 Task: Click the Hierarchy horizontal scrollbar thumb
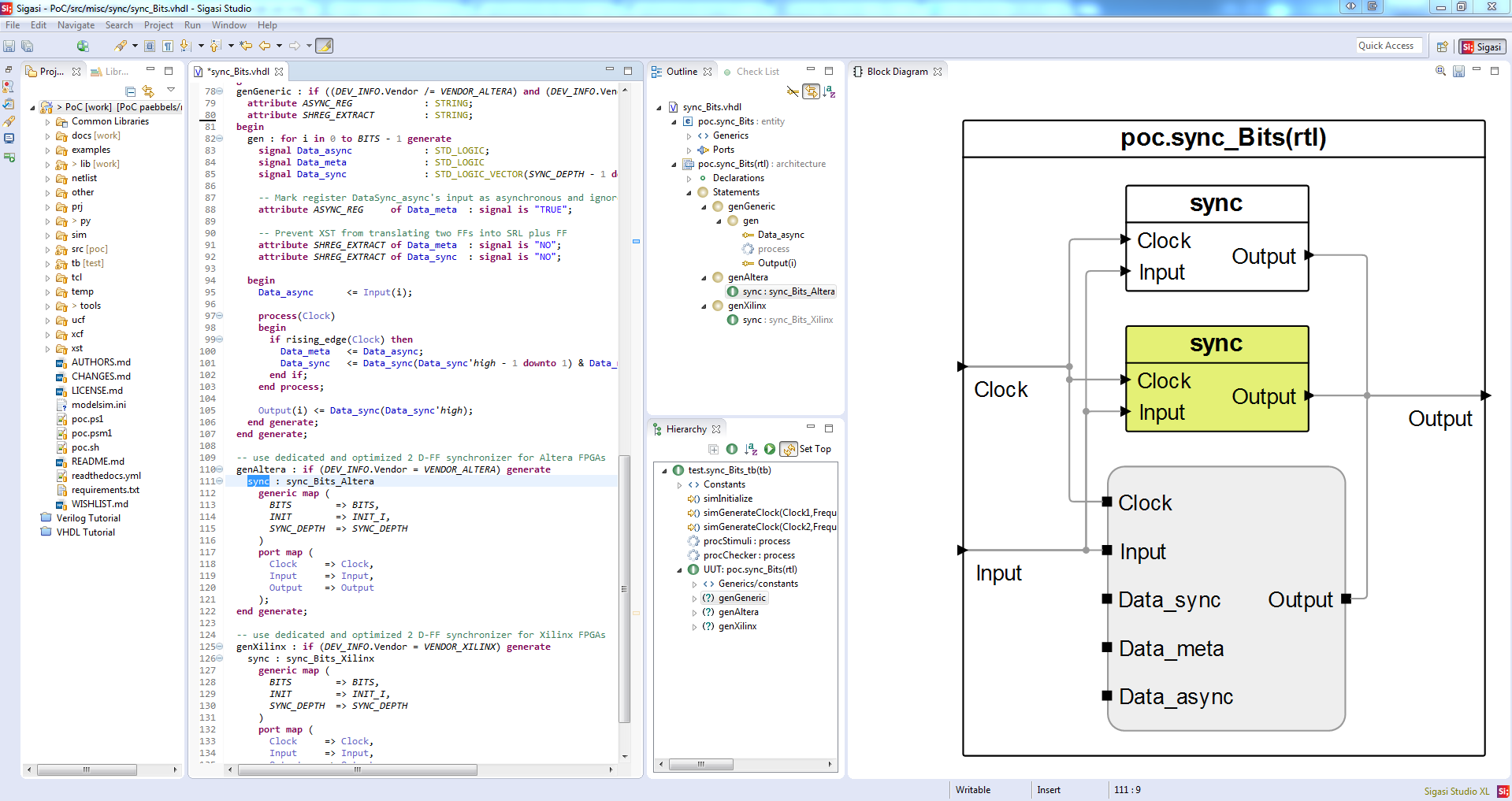coord(701,764)
